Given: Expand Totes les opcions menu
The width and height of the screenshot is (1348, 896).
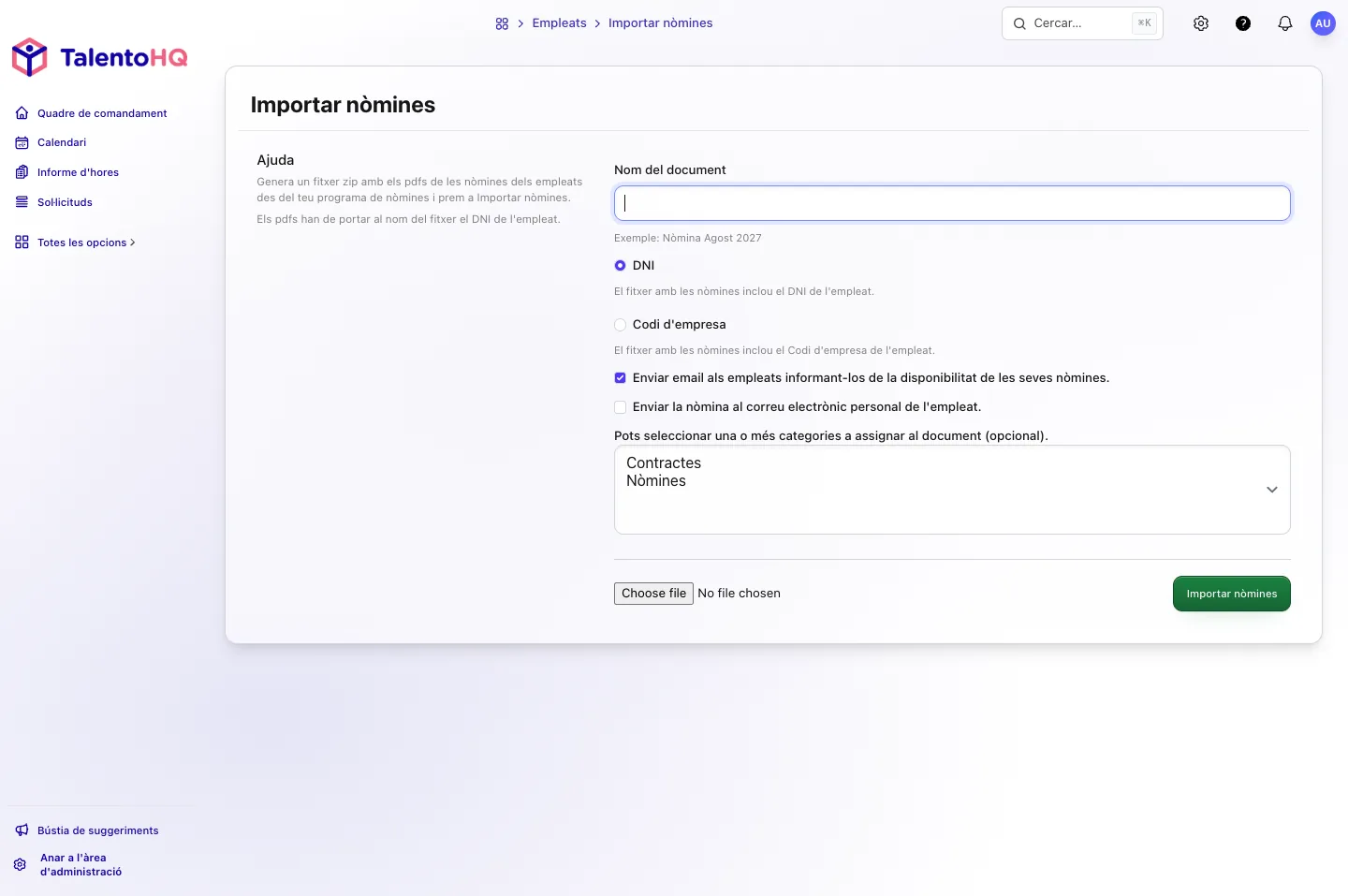Looking at the screenshot, I should click(x=75, y=242).
